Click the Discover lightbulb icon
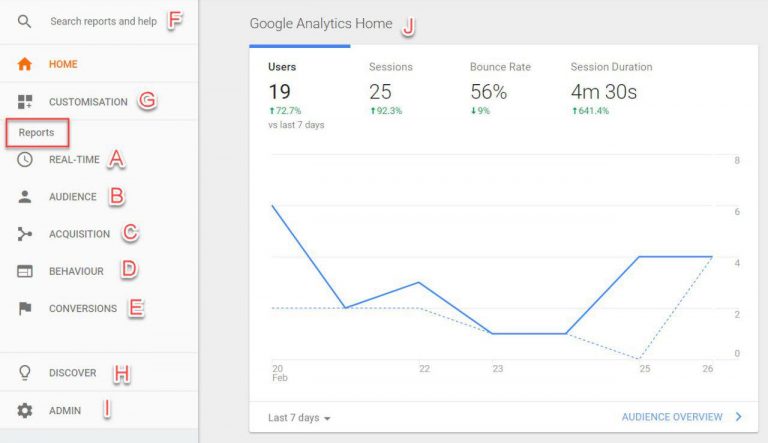Screen dimensions: 768x443 [x=25, y=373]
